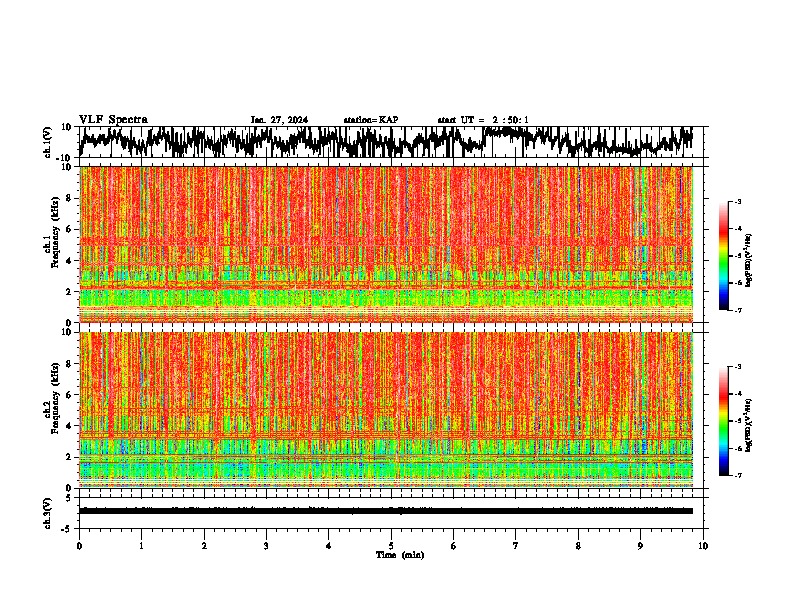Click the ch.1 voltage waveform trace
792x612 pixels.
click(x=386, y=141)
